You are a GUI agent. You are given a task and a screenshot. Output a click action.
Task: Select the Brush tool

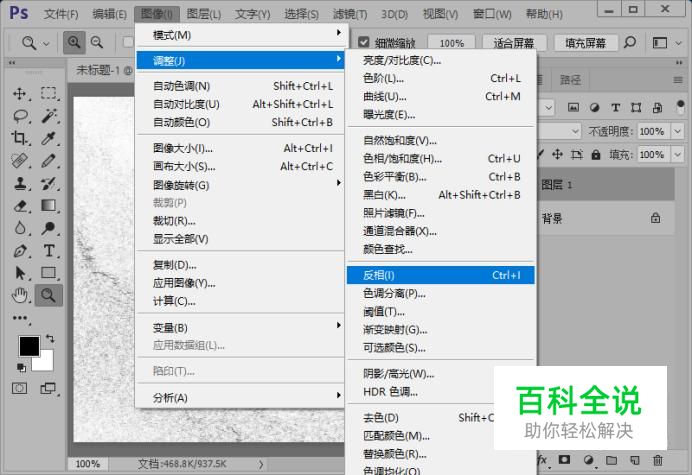tap(49, 161)
